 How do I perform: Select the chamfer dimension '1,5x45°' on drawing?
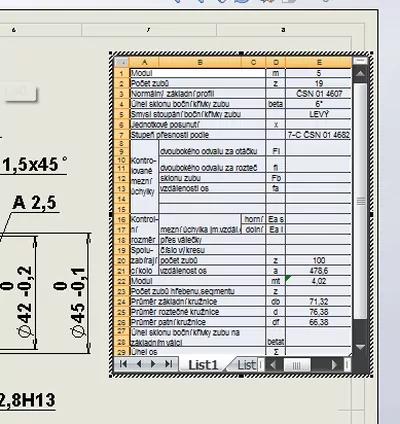click(x=35, y=165)
